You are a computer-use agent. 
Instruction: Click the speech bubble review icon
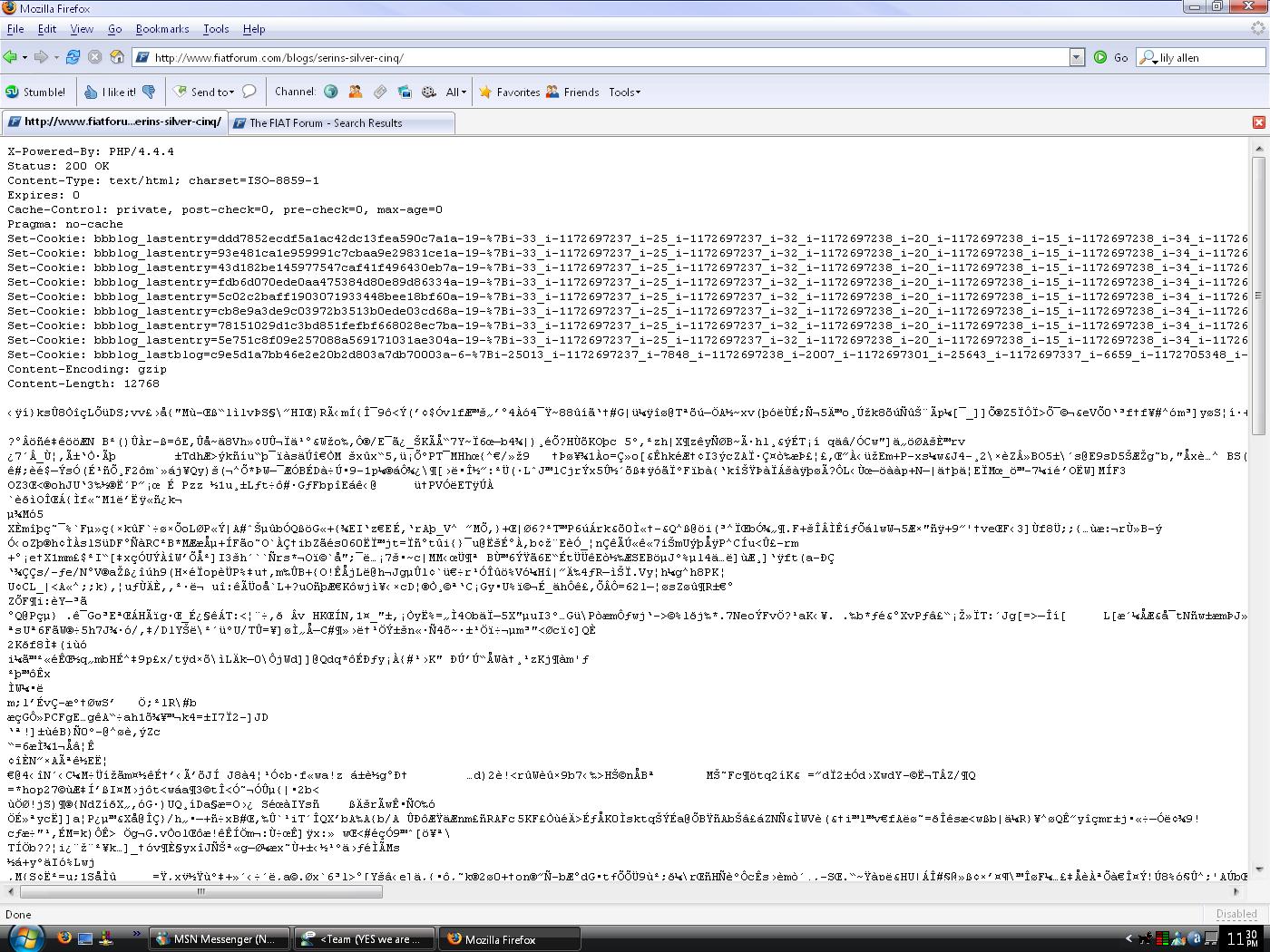(x=249, y=91)
